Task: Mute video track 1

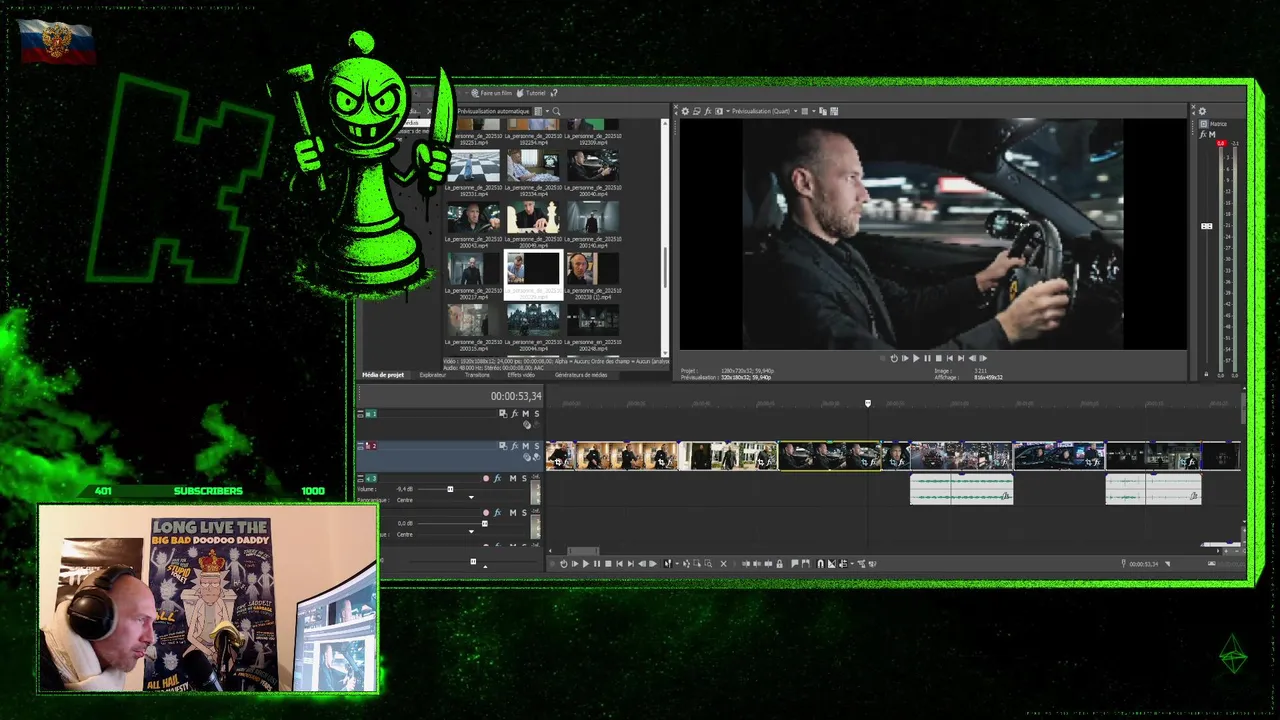Action: (526, 414)
